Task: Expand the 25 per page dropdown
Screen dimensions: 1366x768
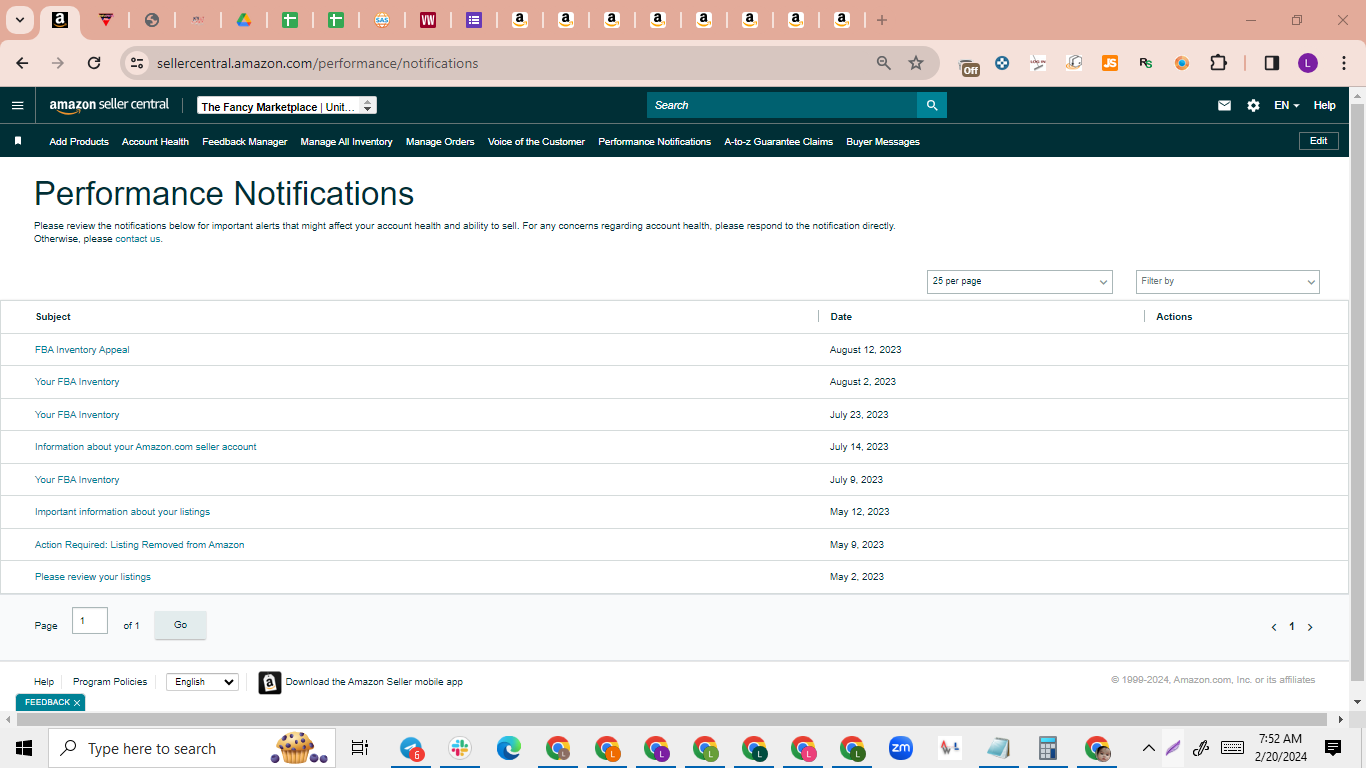Action: (x=1020, y=282)
